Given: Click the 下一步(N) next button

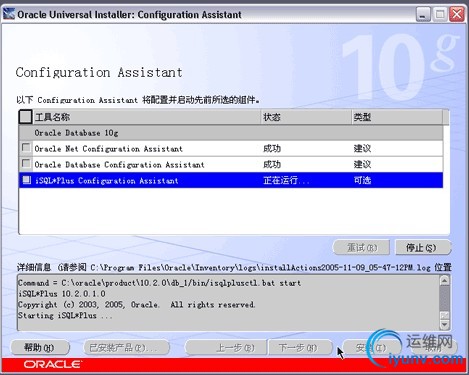Looking at the screenshot, I should 301,348.
